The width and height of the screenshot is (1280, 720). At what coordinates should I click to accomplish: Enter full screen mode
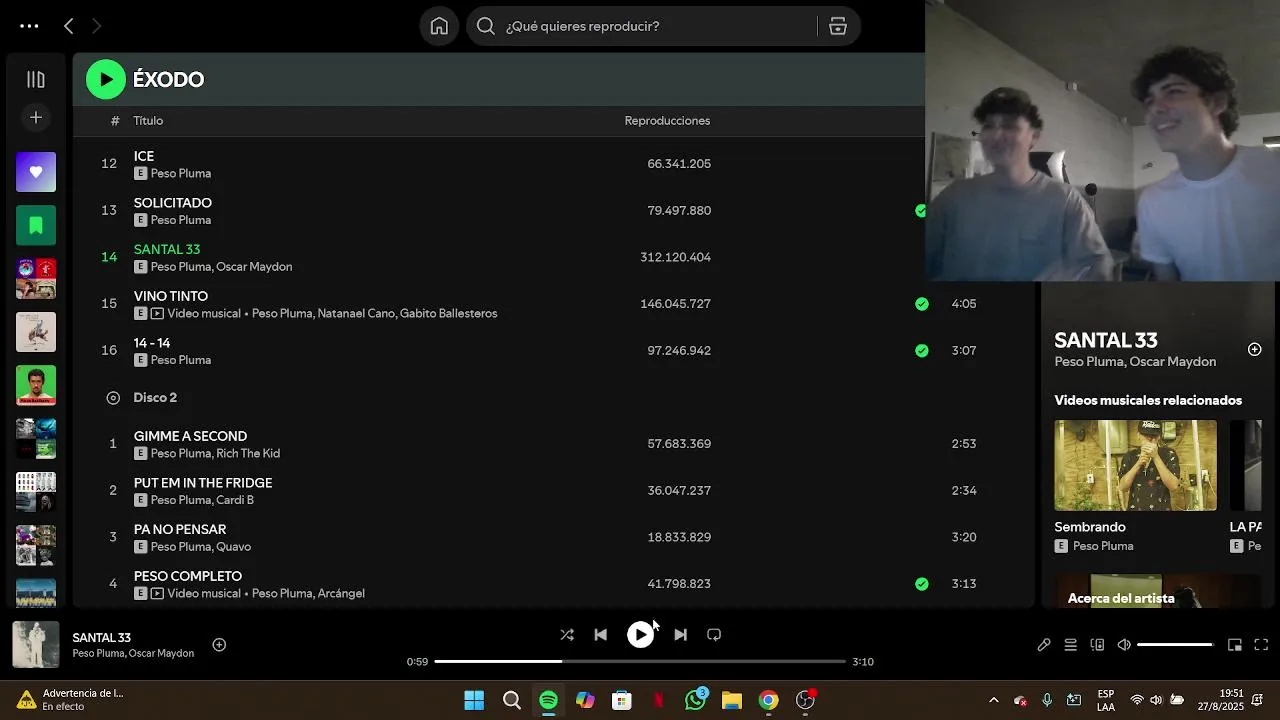coord(1261,645)
